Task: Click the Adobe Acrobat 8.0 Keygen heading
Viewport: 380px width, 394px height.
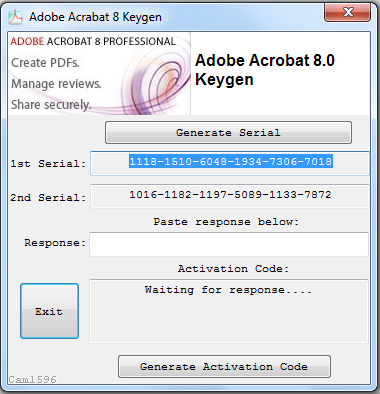Action: (x=265, y=70)
